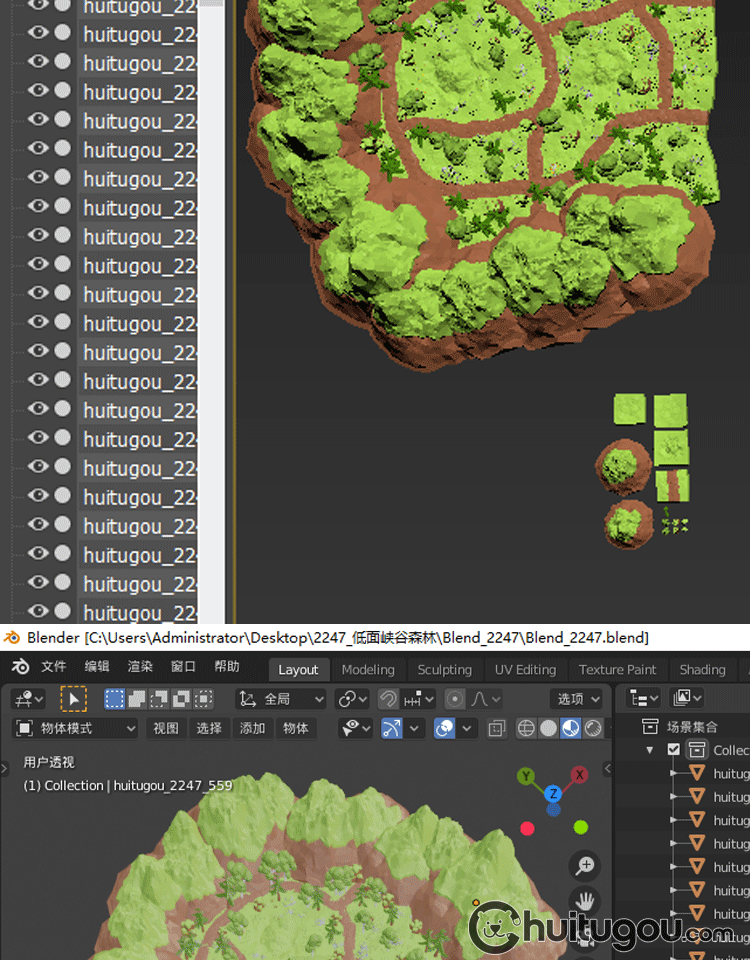Click the zoom magnifier viewport gizmo
Image resolution: width=750 pixels, height=960 pixels.
[x=585, y=865]
